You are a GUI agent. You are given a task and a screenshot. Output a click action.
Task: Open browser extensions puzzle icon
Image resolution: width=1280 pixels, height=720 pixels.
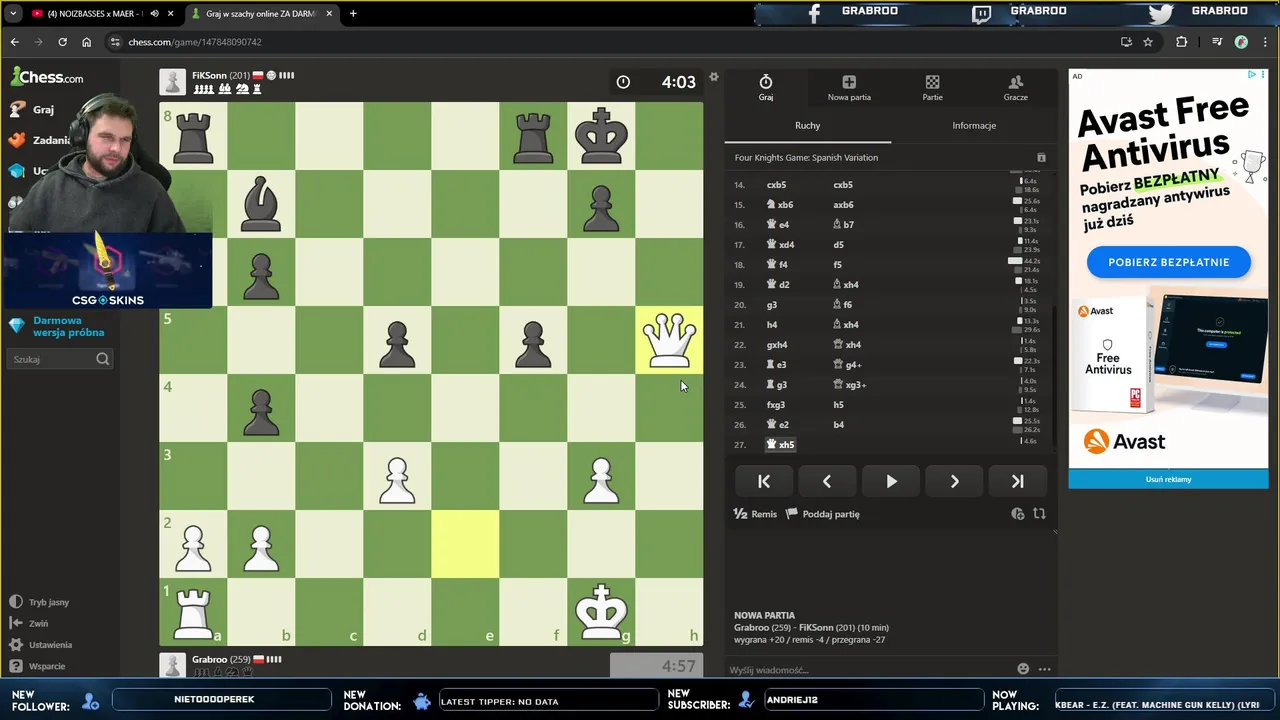[x=1181, y=42]
